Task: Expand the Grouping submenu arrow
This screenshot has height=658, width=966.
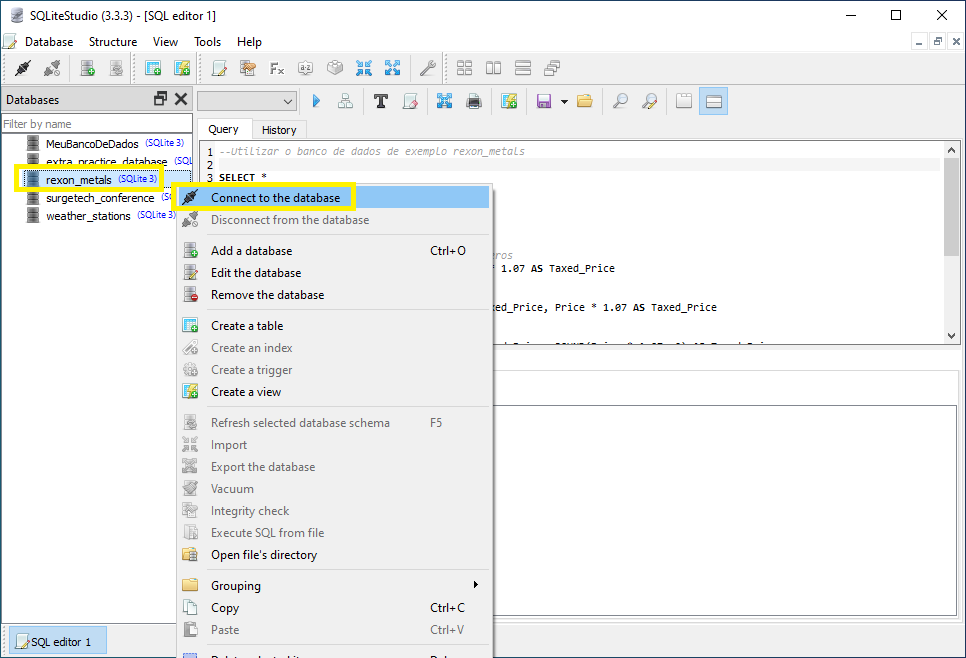Action: pos(475,585)
